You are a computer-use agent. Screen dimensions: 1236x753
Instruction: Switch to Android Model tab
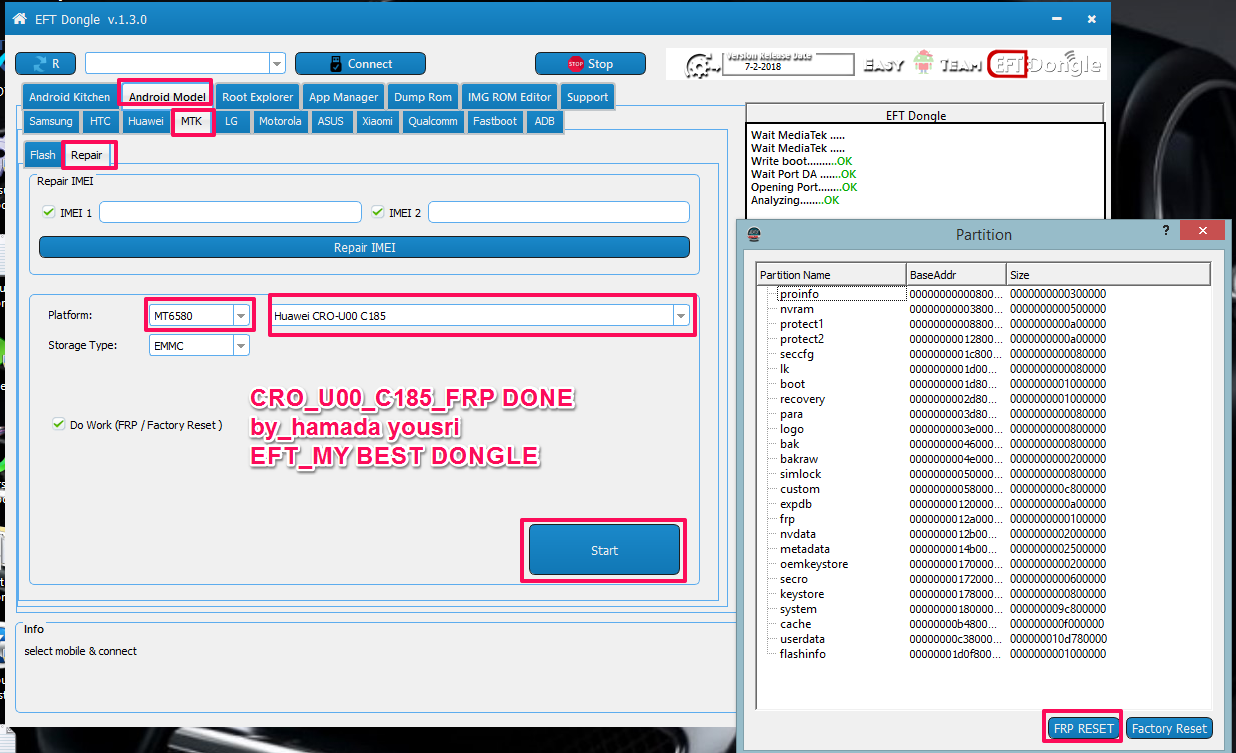167,97
